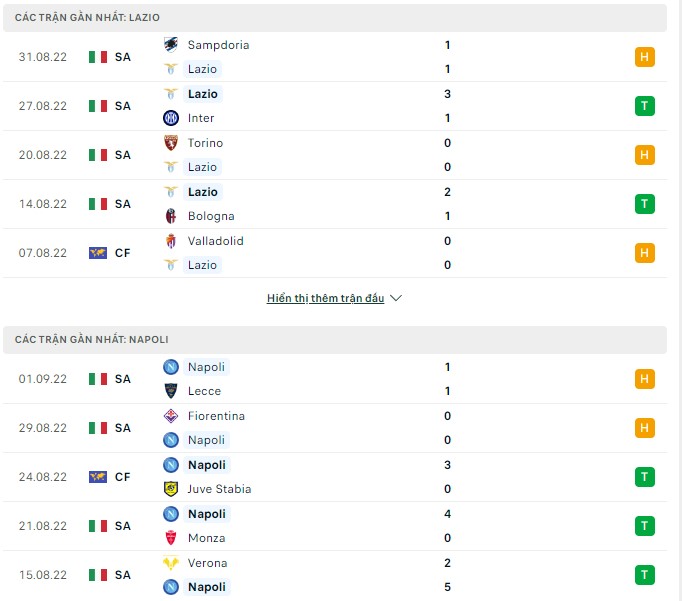Select the 'Các trận gần nhất: Lazio' header
Image resolution: width=682 pixels, height=601 pixels.
[x=87, y=18]
